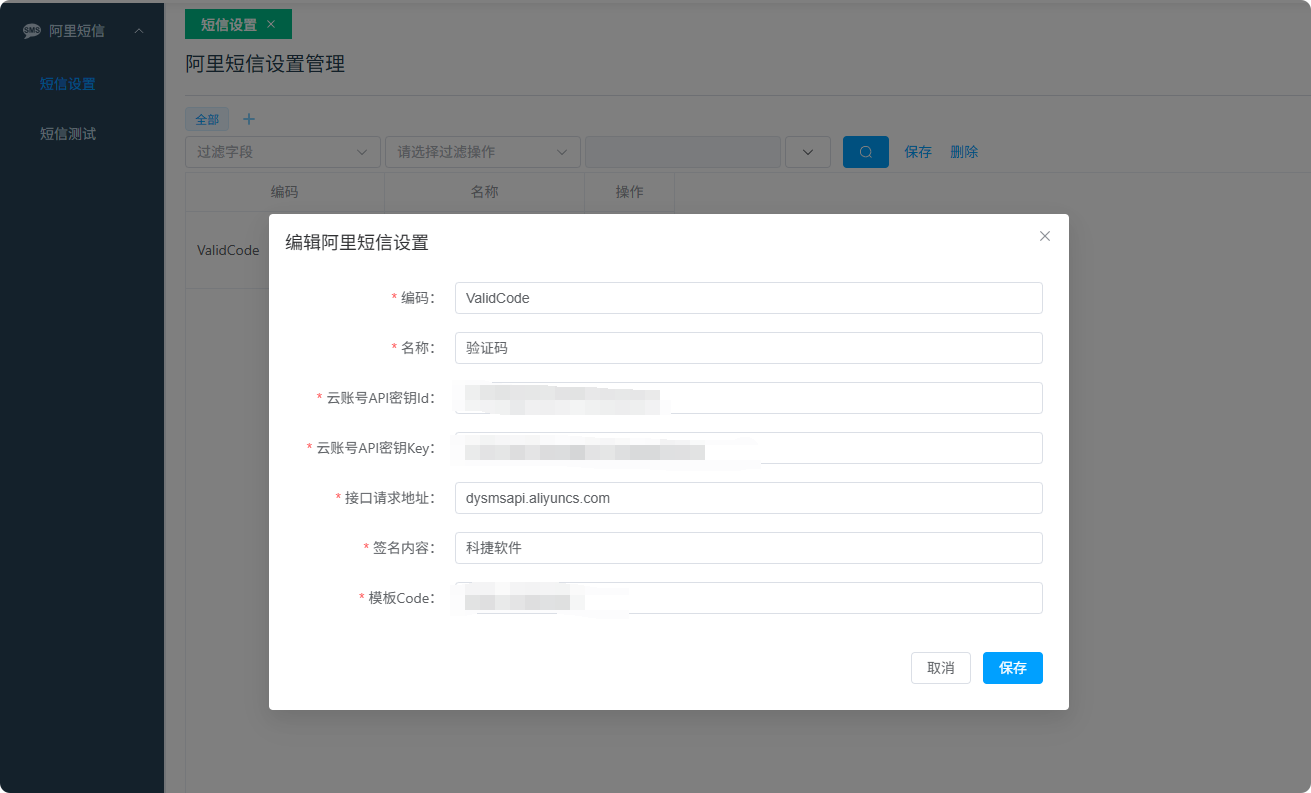The height and width of the screenshot is (793, 1311).
Task: Click the 编码 input field with ValidCode
Action: (748, 298)
